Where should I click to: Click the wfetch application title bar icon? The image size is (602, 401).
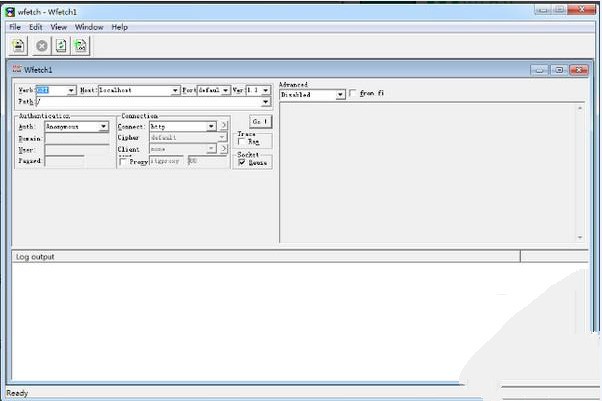click(x=10, y=12)
